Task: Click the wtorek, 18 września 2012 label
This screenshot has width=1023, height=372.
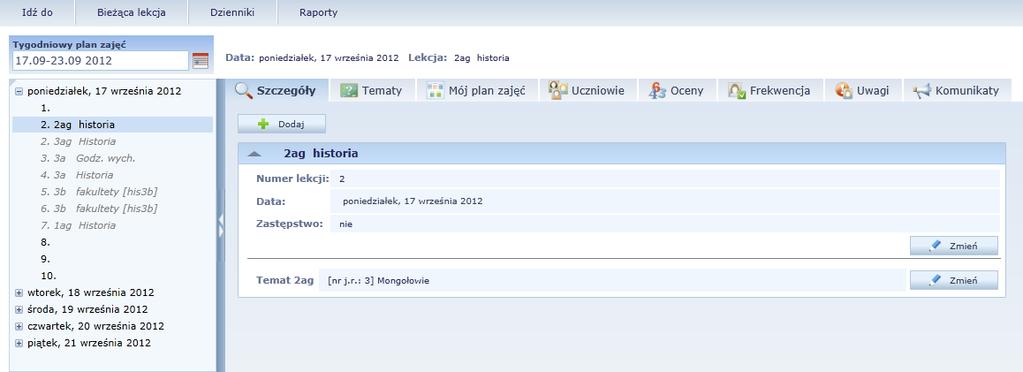Action: tap(91, 292)
